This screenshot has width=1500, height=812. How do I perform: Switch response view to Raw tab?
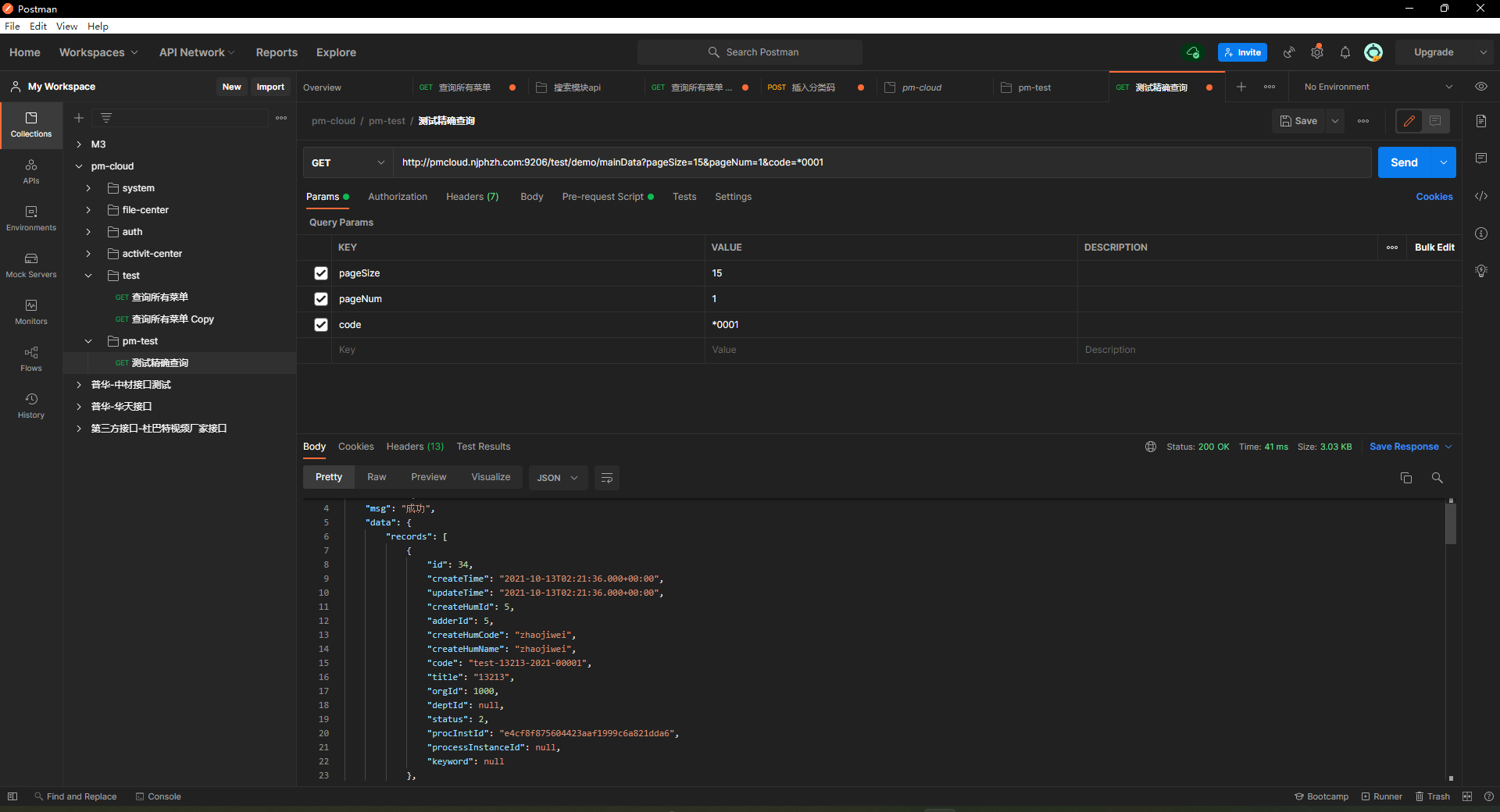[377, 477]
